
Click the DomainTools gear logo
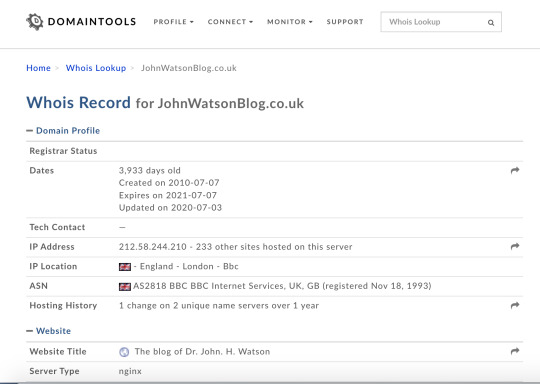[x=35, y=22]
